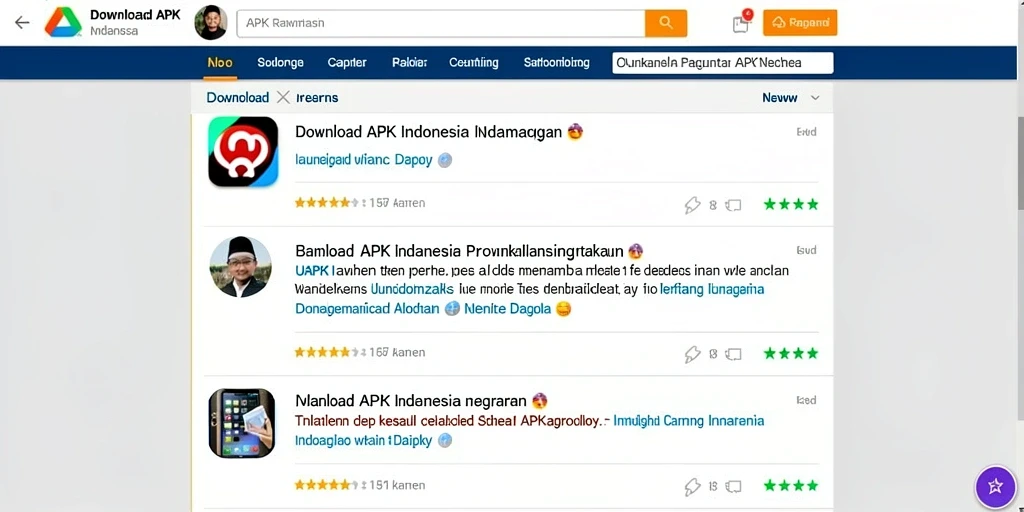Click the emoji after Indamaqgan title
The image size is (1024, 512).
[x=575, y=131]
